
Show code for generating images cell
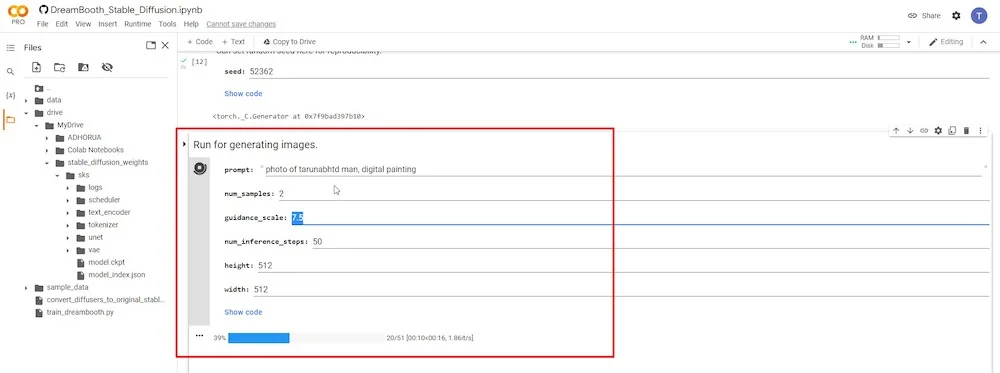click(243, 312)
